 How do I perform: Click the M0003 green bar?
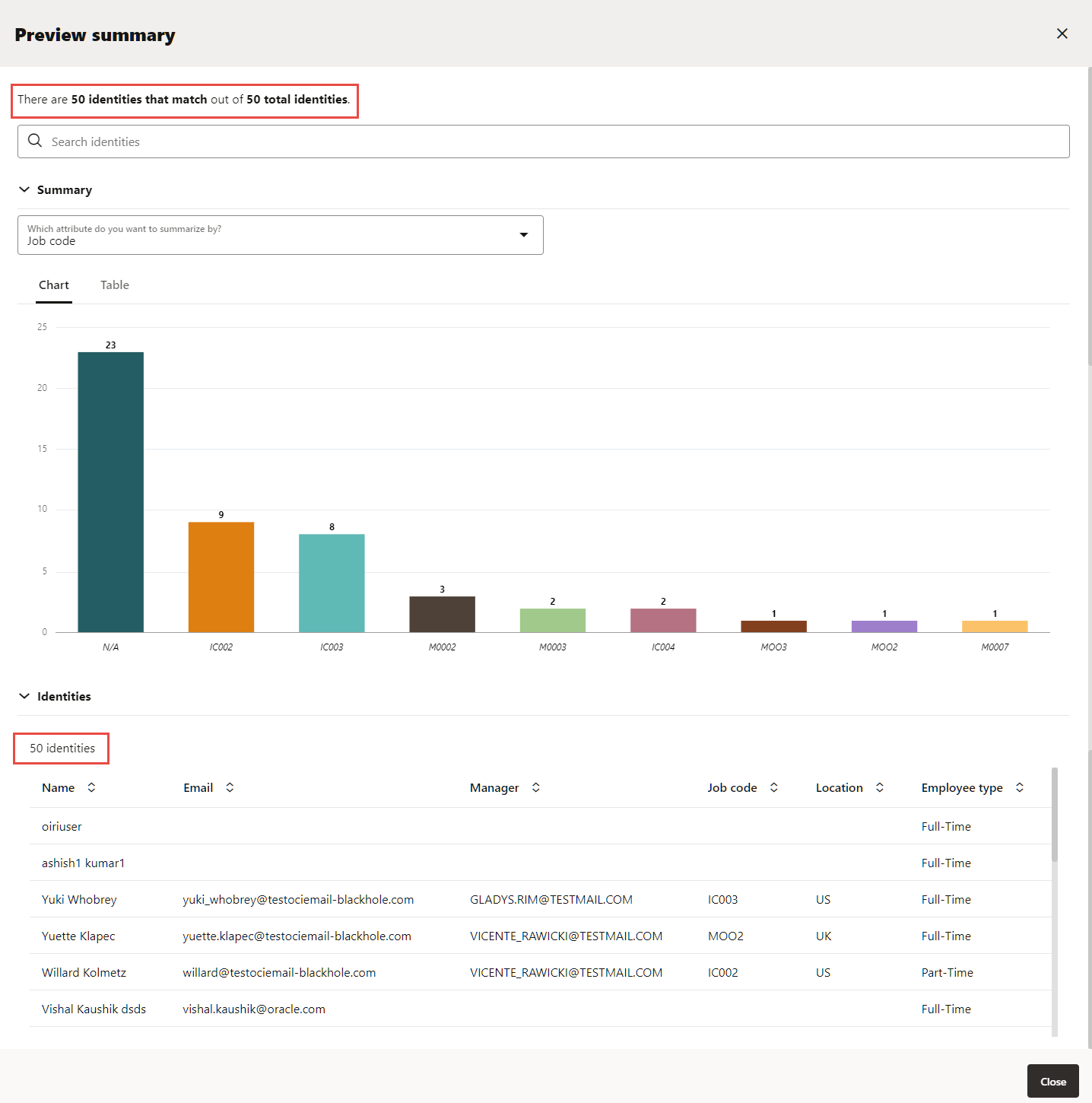point(553,620)
